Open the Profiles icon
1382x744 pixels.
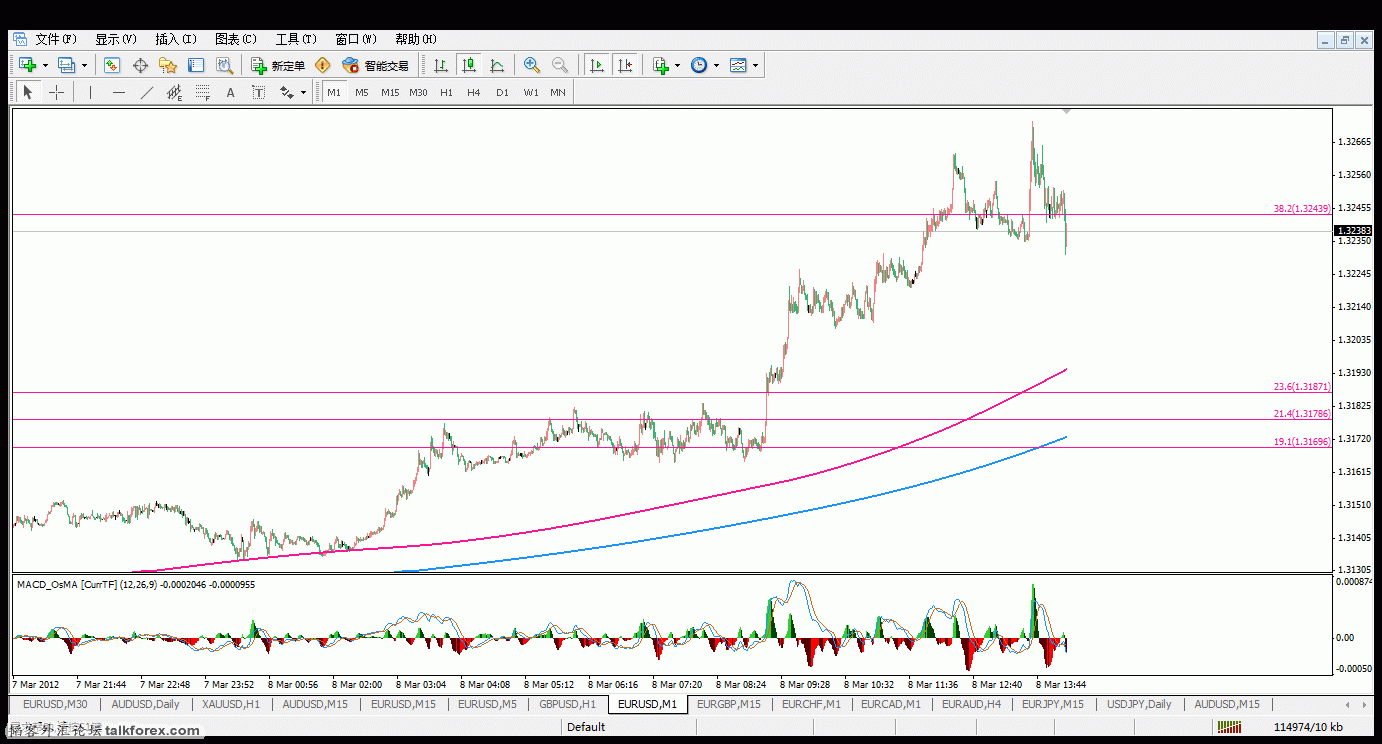click(66, 65)
